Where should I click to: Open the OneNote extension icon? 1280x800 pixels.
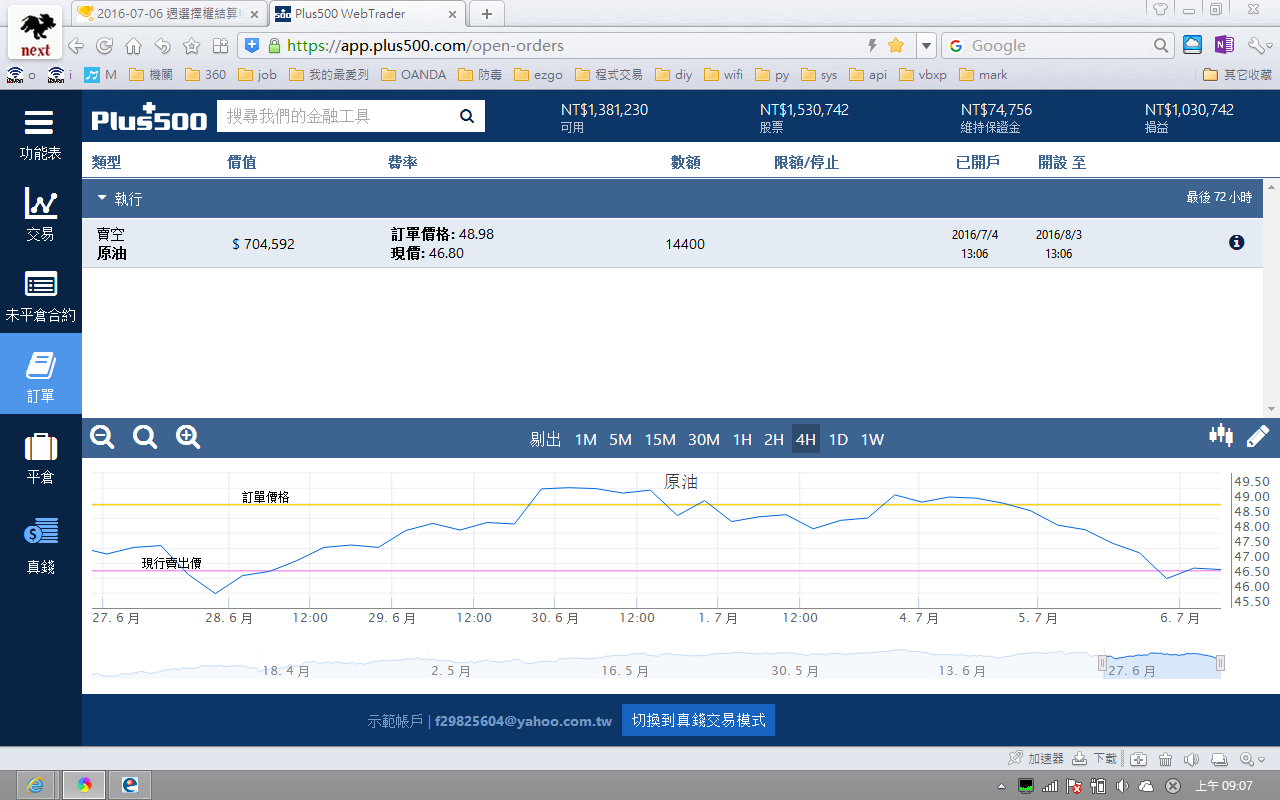tap(1224, 45)
